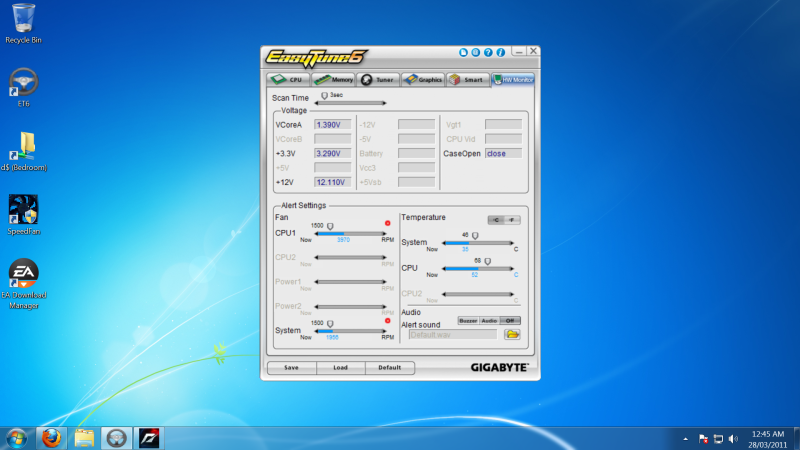Set alert sound mode to Buzzer
The image size is (800, 450).
(468, 321)
